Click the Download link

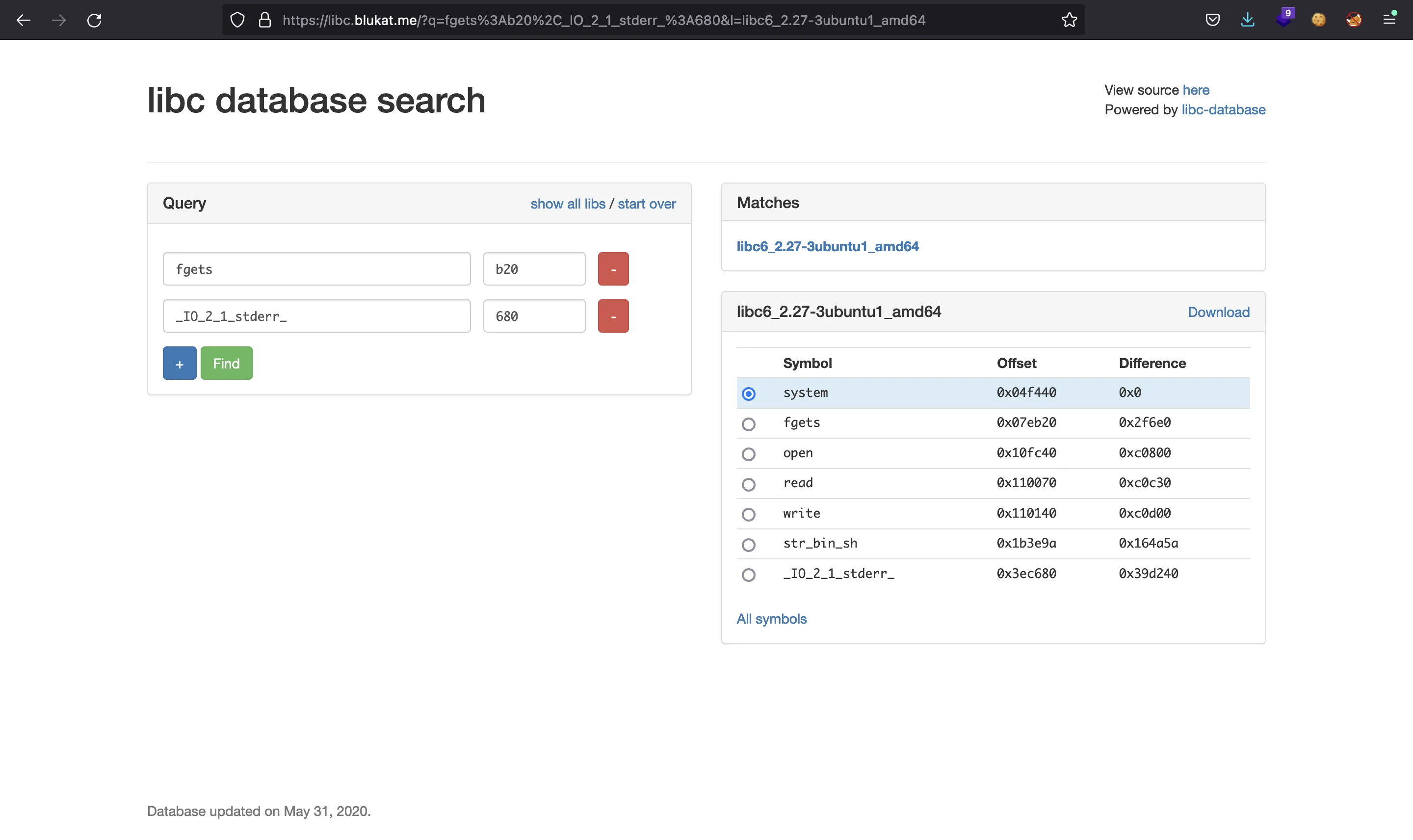click(1218, 312)
